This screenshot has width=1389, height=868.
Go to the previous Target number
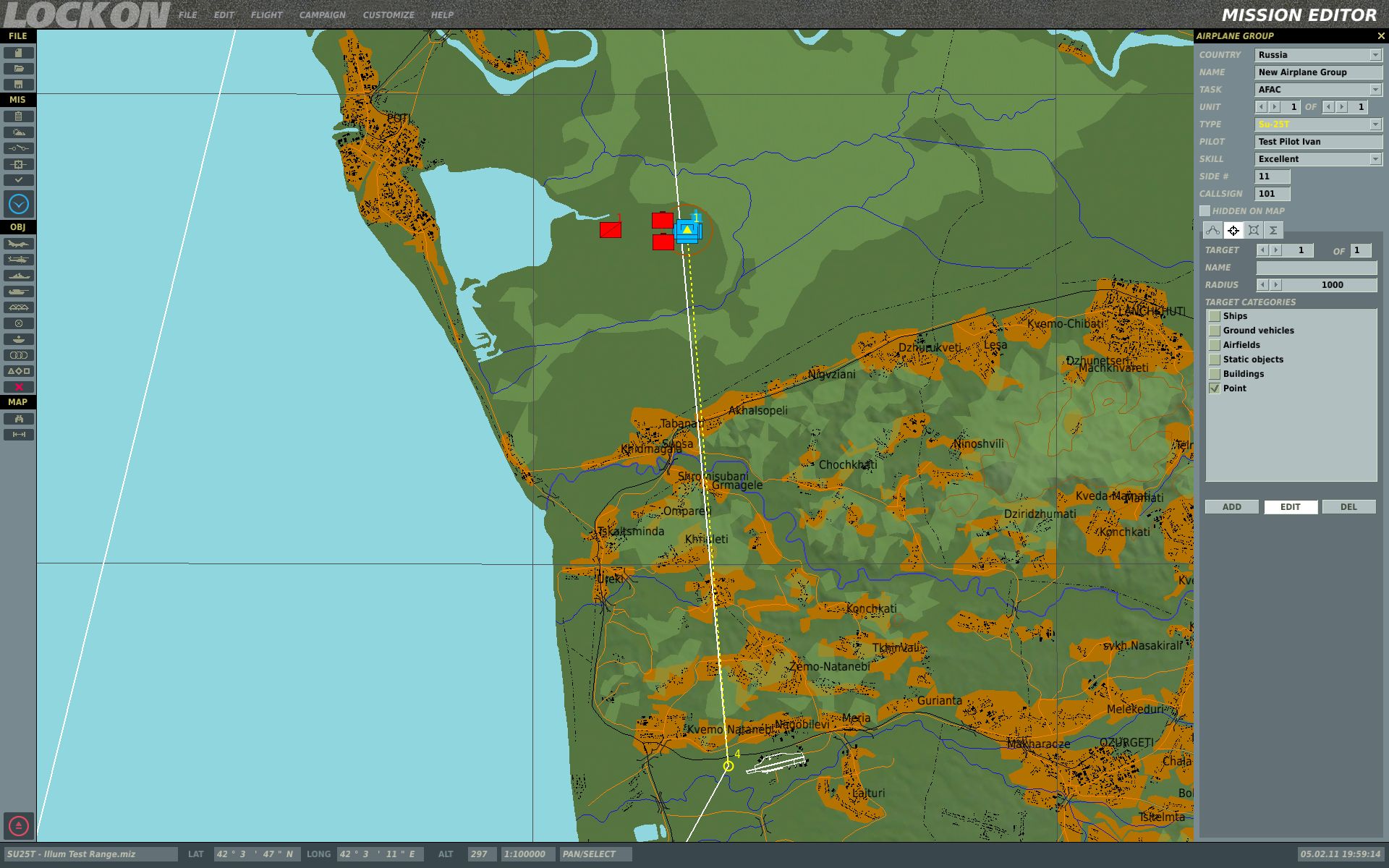pyautogui.click(x=1263, y=250)
